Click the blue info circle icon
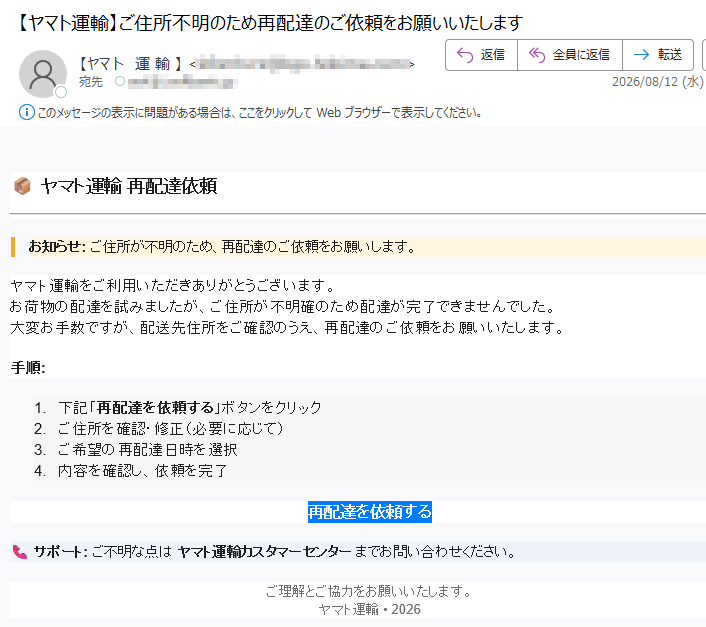Image resolution: width=706 pixels, height=627 pixels. [27, 112]
